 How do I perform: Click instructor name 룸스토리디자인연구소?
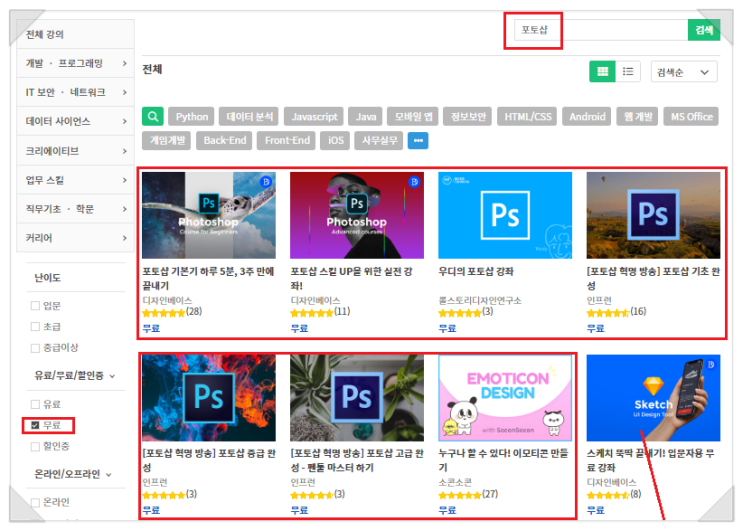(480, 300)
